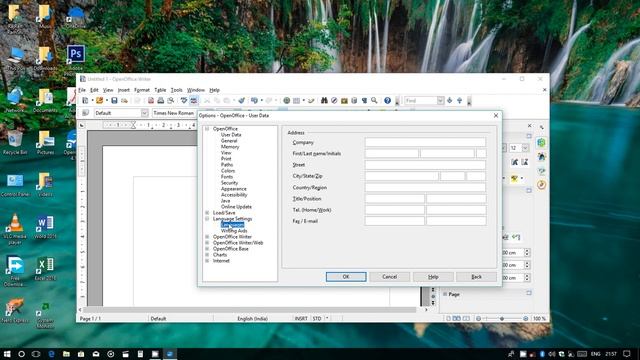Click the Street input field
The height and width of the screenshot is (360, 640).
(x=425, y=165)
